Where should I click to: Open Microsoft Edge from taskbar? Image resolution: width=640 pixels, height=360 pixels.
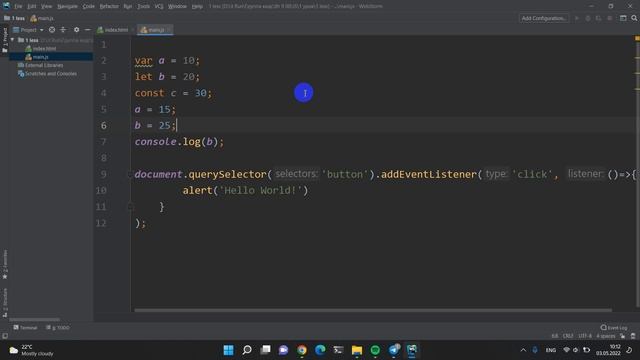[320, 350]
